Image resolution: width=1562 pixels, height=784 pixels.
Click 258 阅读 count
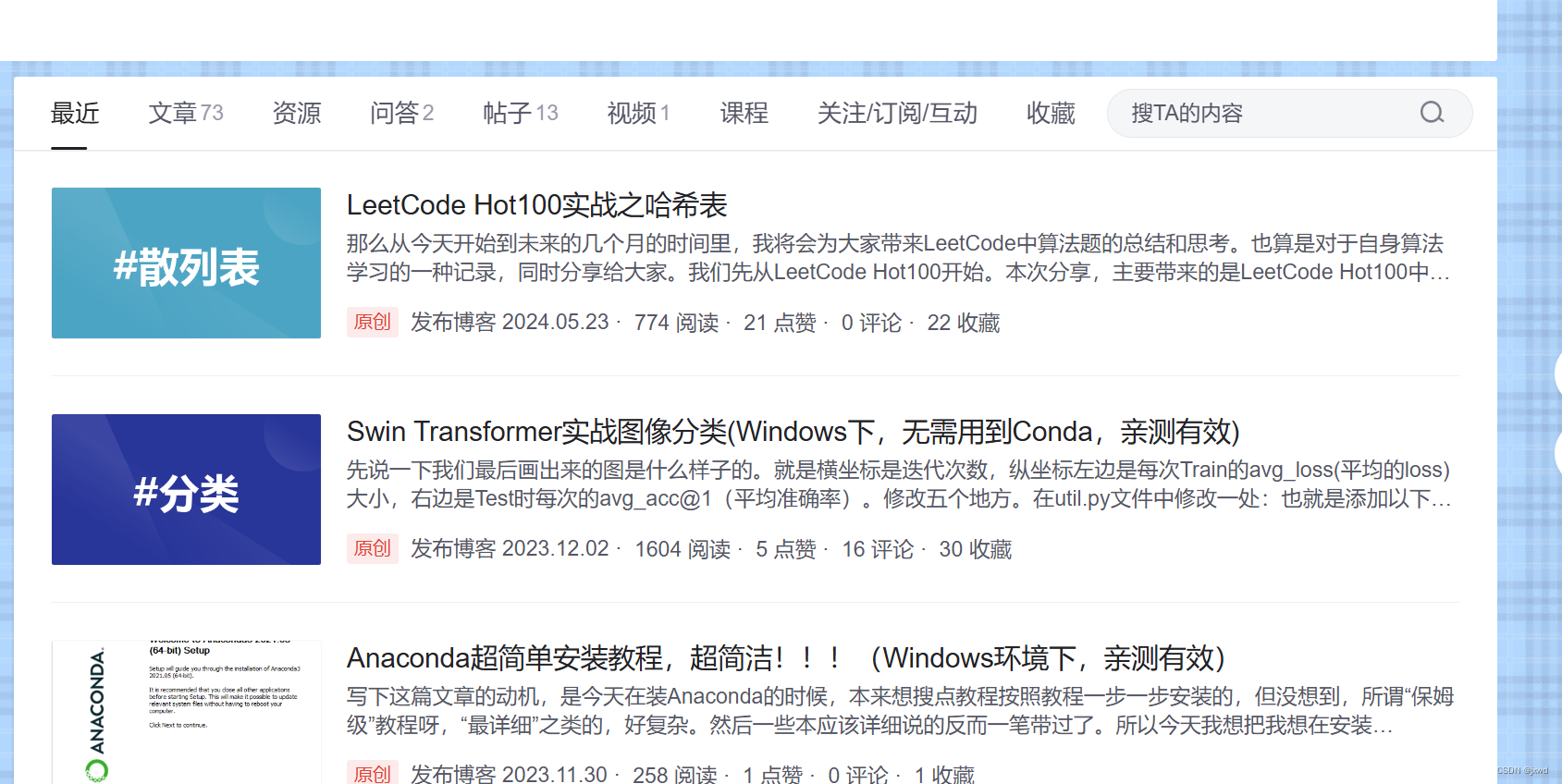tap(675, 774)
